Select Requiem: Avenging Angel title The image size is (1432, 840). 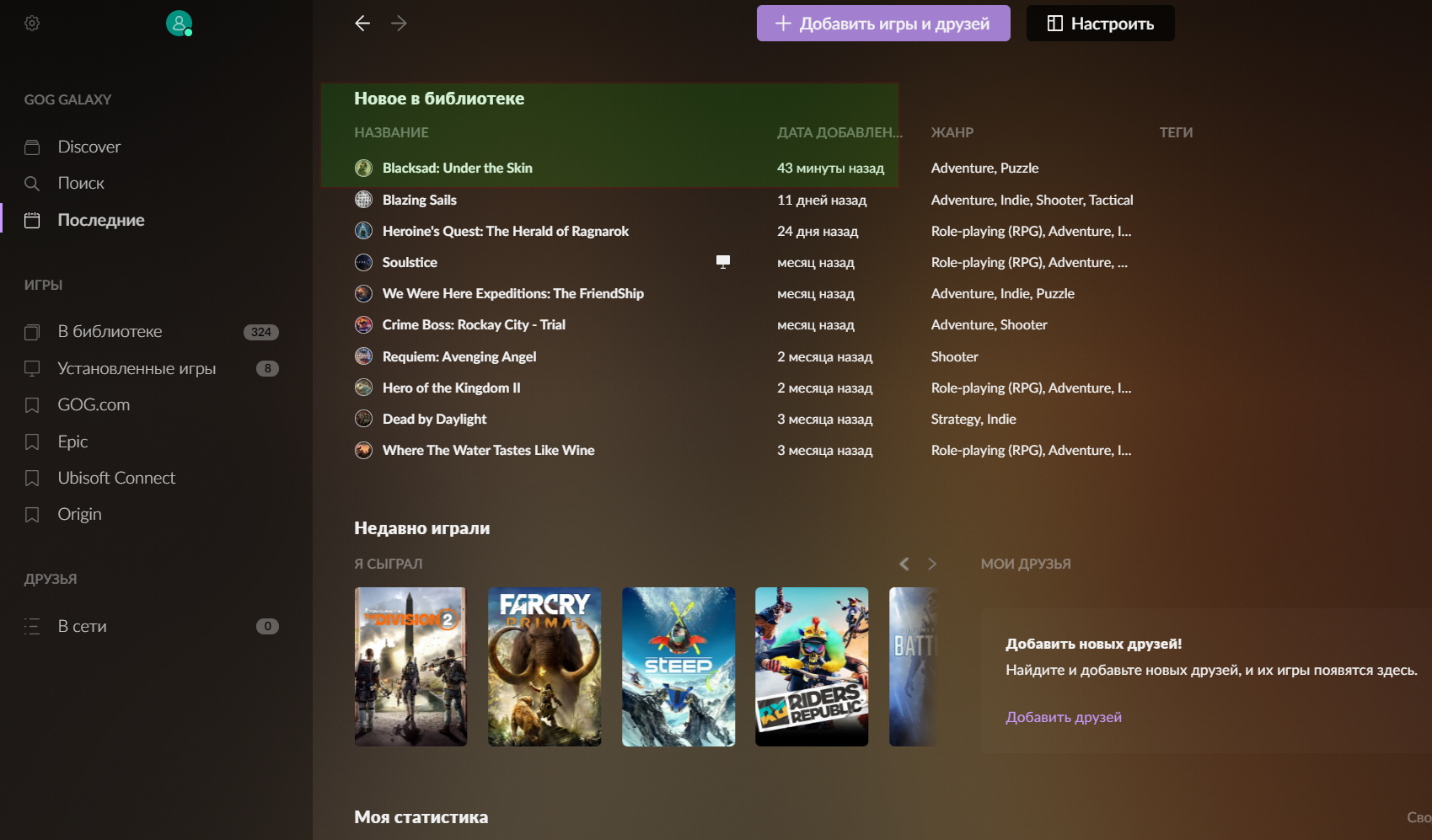[x=459, y=356]
